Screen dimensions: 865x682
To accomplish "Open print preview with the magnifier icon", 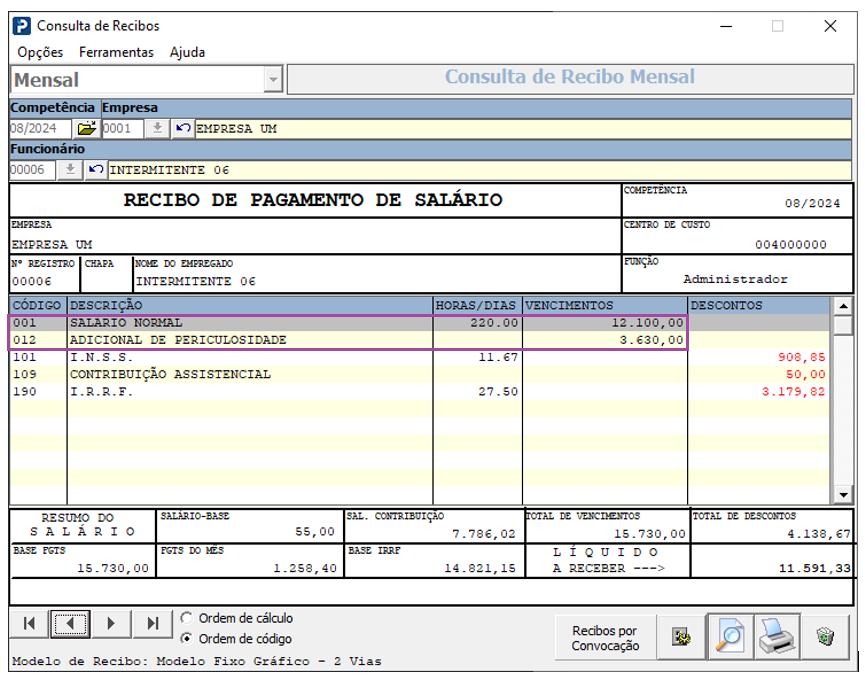I will point(730,637).
